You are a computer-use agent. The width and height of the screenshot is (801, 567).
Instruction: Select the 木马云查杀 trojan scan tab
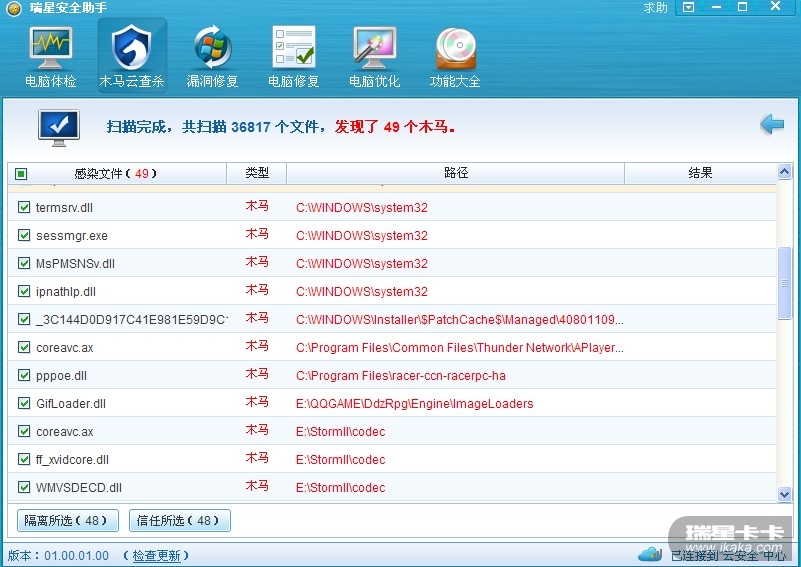132,57
